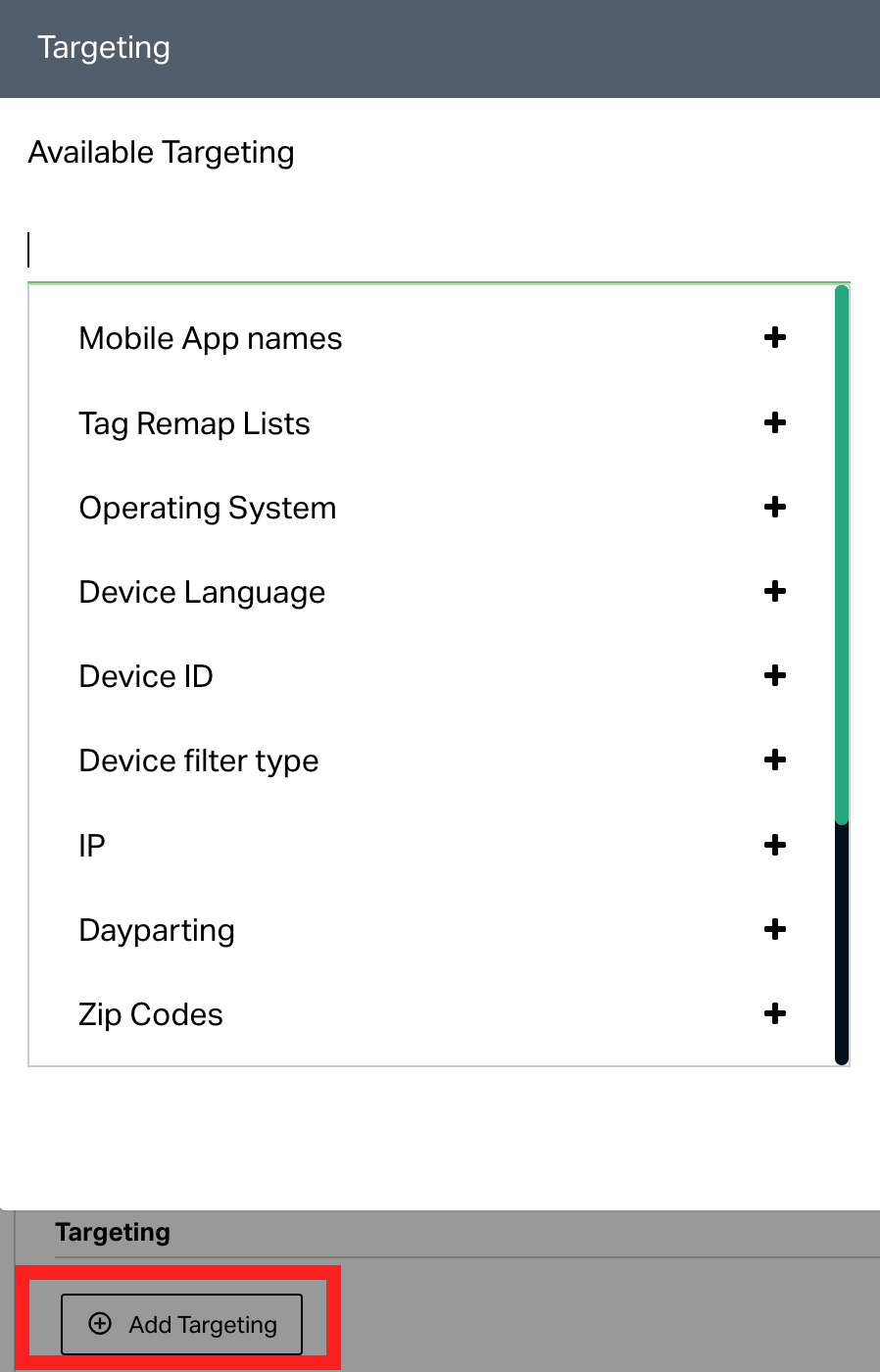The width and height of the screenshot is (880, 1372).
Task: Add IP targeting using plus icon
Action: 775,845
